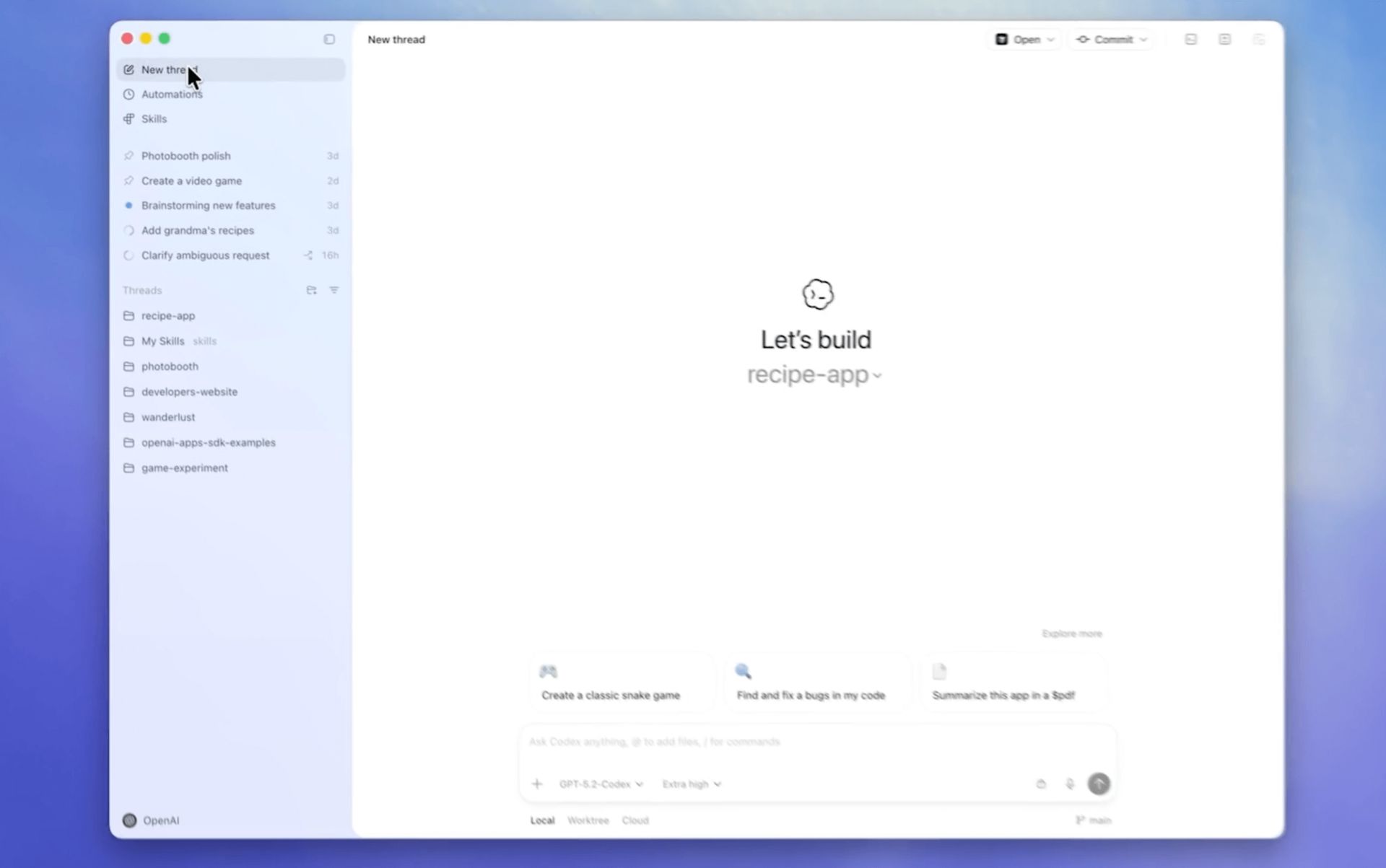Click the microphone dictation icon
Screen dimensions: 1386x868
[x=1070, y=784]
